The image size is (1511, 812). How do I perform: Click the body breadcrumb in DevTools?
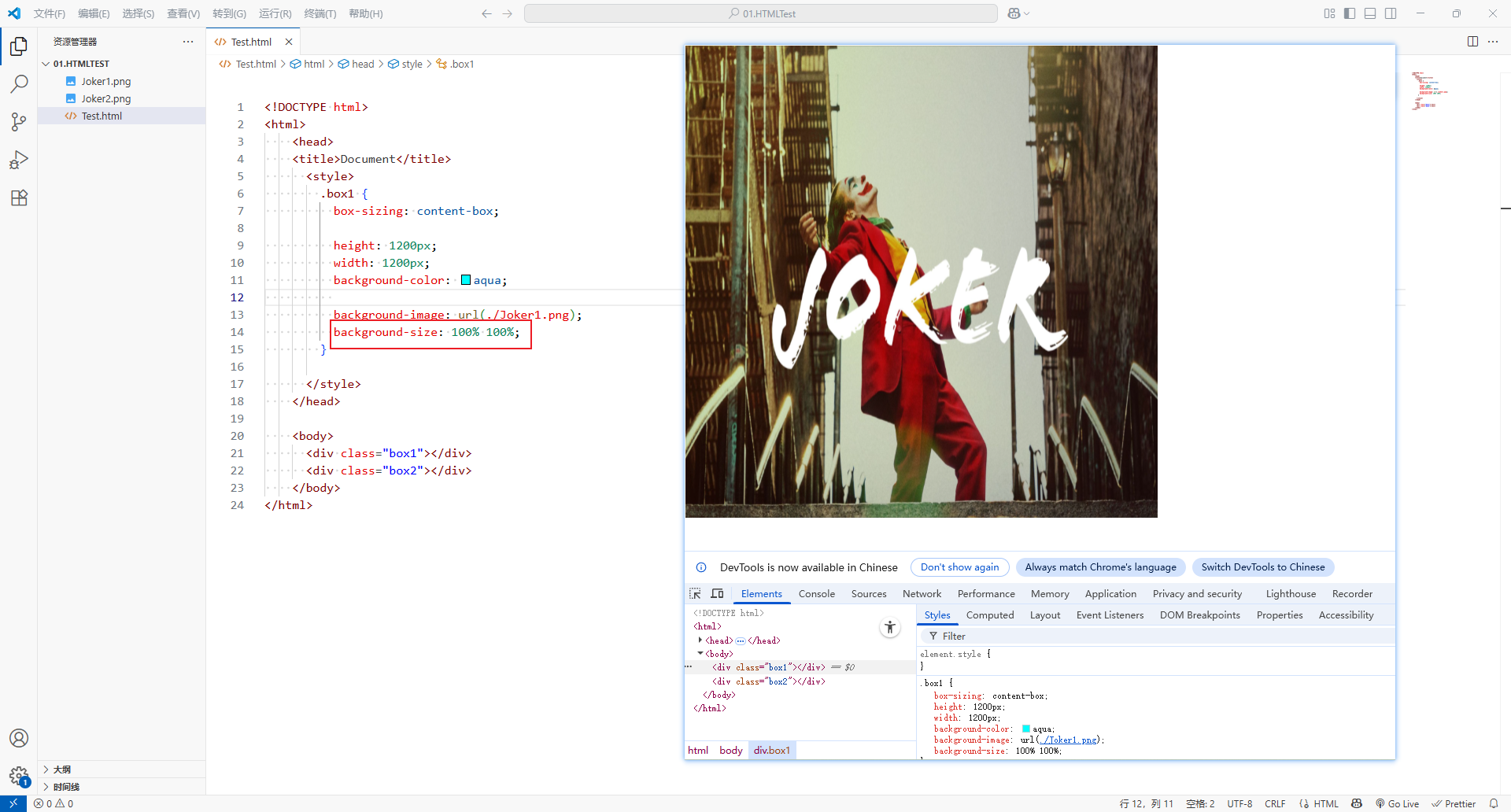[x=730, y=751]
